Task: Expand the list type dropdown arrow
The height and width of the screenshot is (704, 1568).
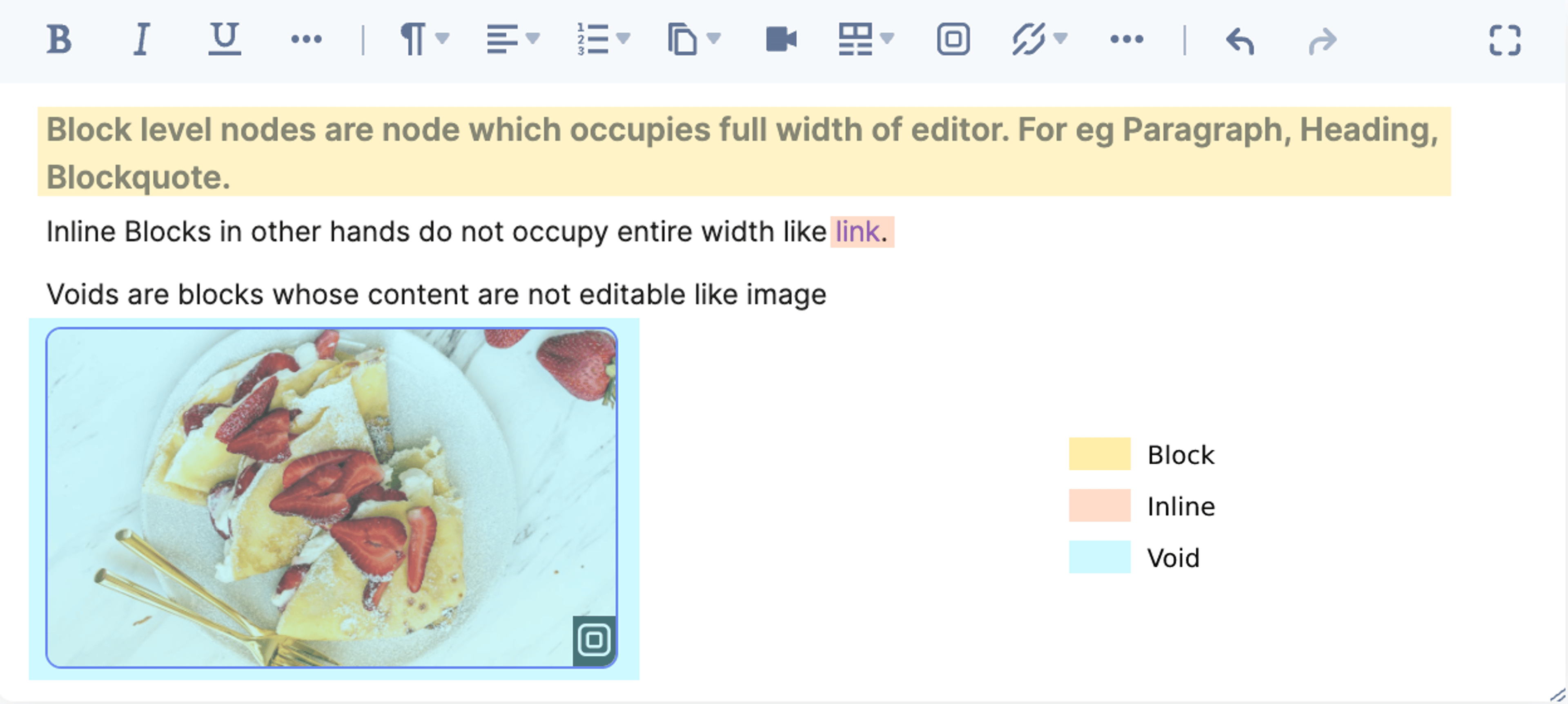Action: (623, 39)
